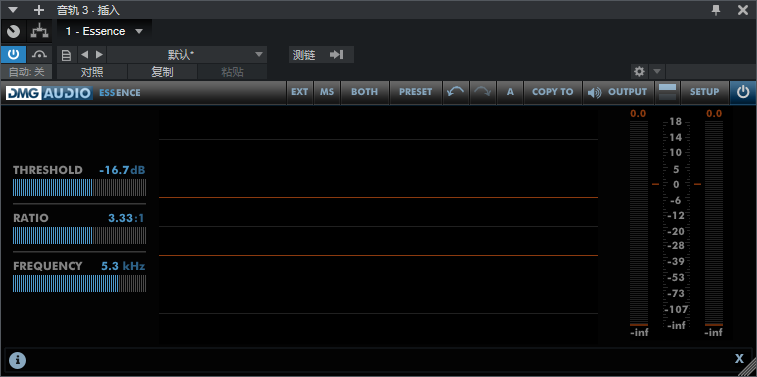757x377 pixels.
Task: Click the 测链 sidechain button
Action: click(x=304, y=55)
